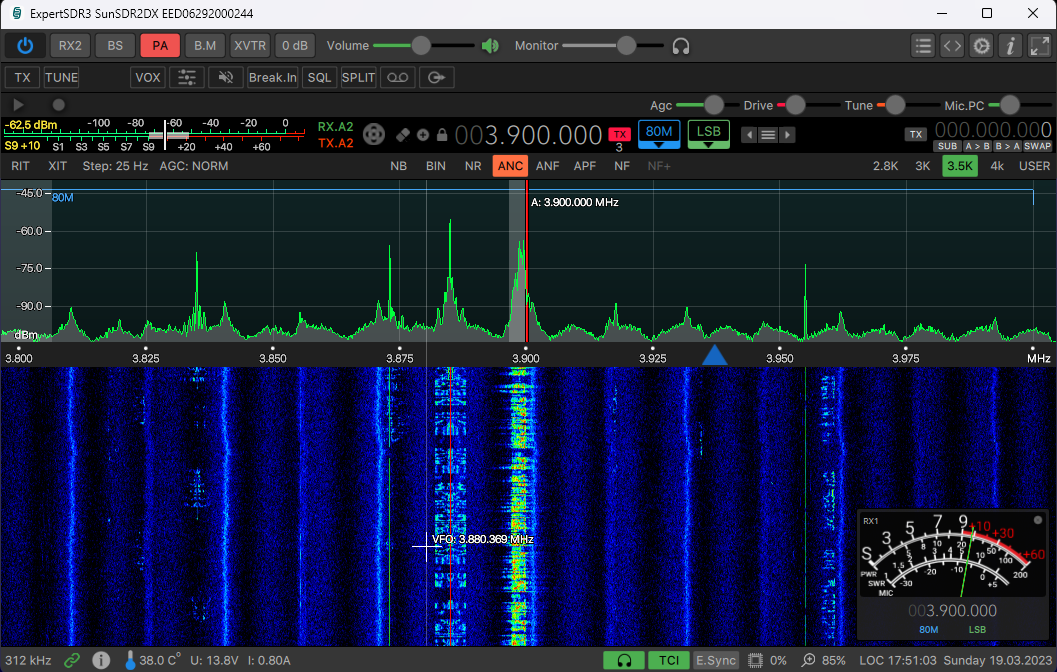Screen dimensions: 1057x672
Task: Open the info about icon
Action: click(x=1010, y=46)
